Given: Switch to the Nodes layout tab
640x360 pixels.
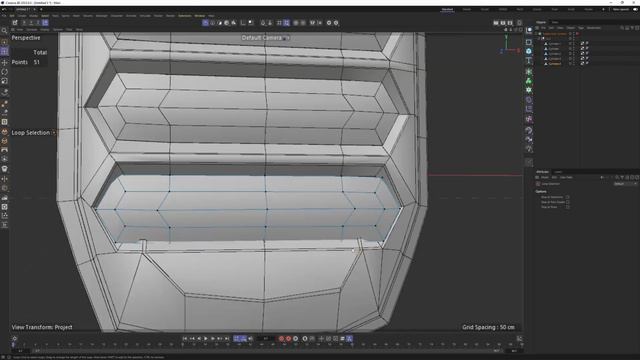Looking at the screenshot, I should click(589, 9).
